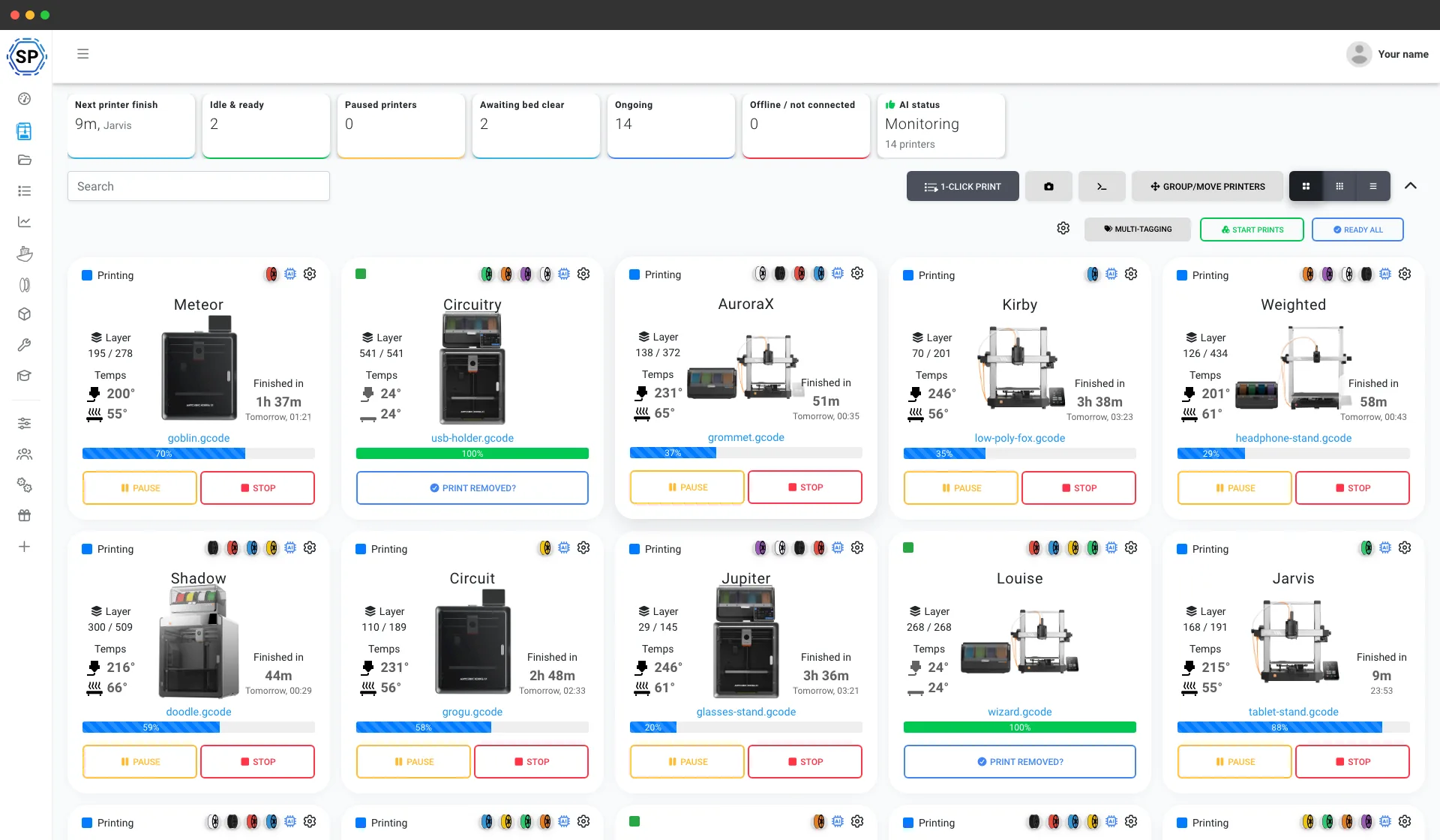Open the gift icon in sidebar
The image size is (1440, 840).
(x=24, y=515)
